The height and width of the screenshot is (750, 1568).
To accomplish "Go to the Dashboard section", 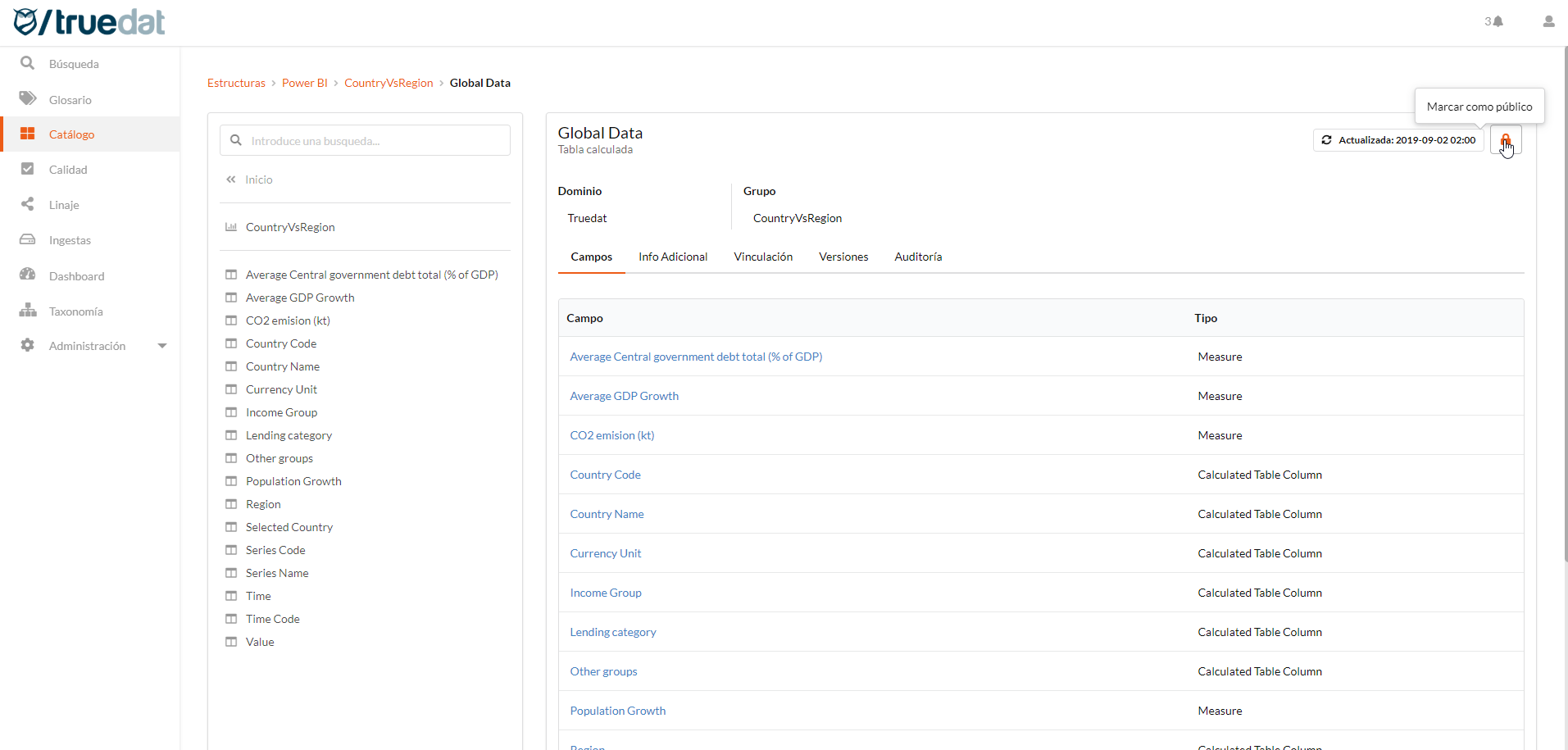I will tap(78, 275).
